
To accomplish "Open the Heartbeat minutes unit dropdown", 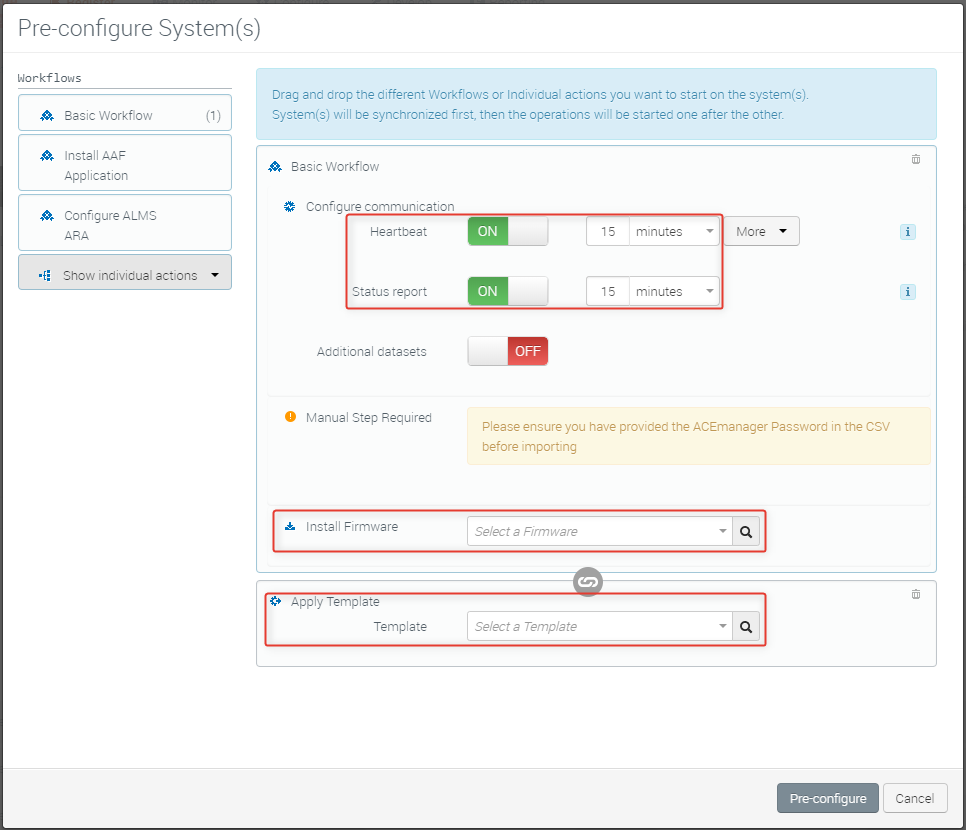I will point(674,232).
